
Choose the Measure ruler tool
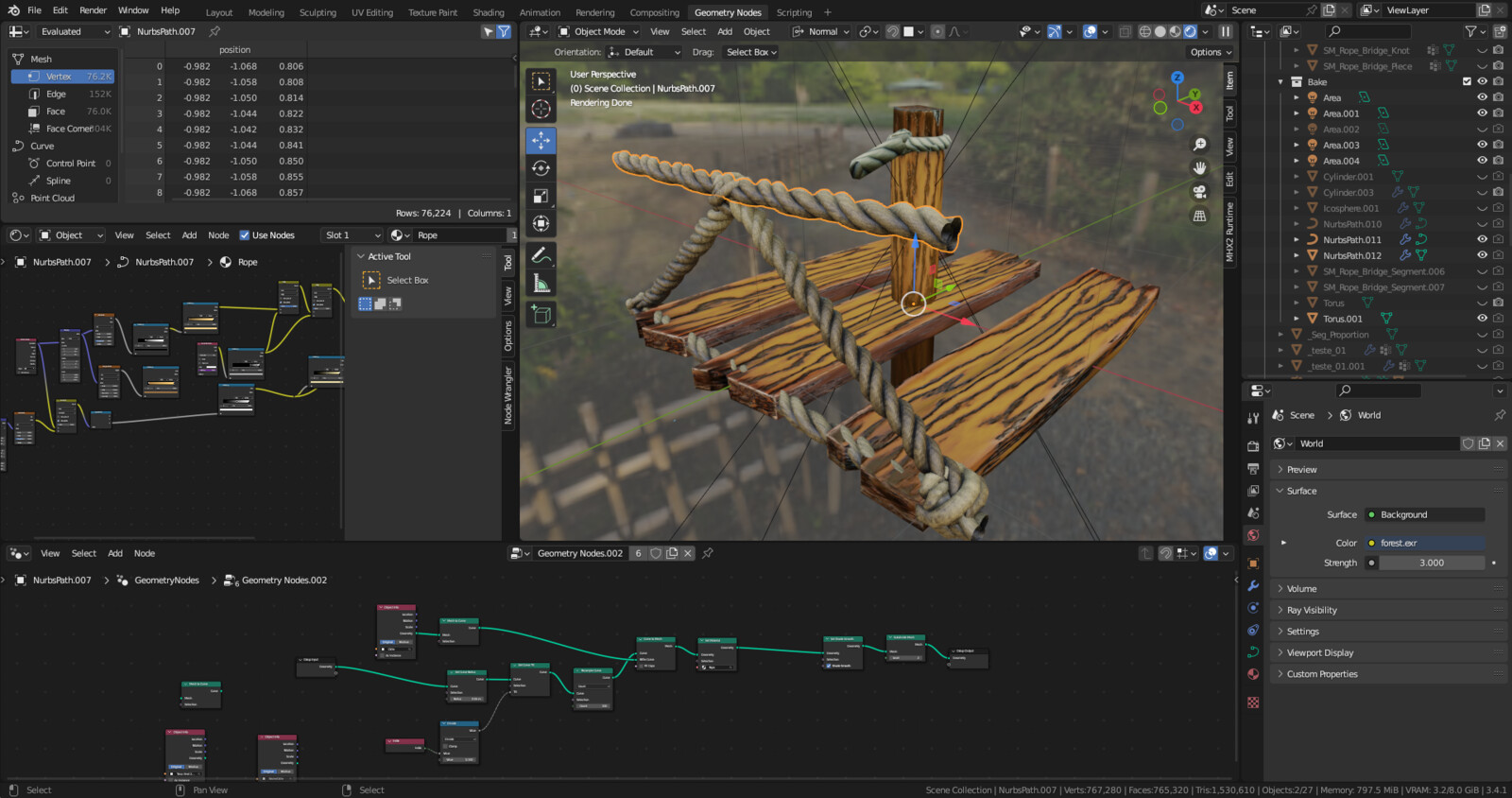coord(541,283)
